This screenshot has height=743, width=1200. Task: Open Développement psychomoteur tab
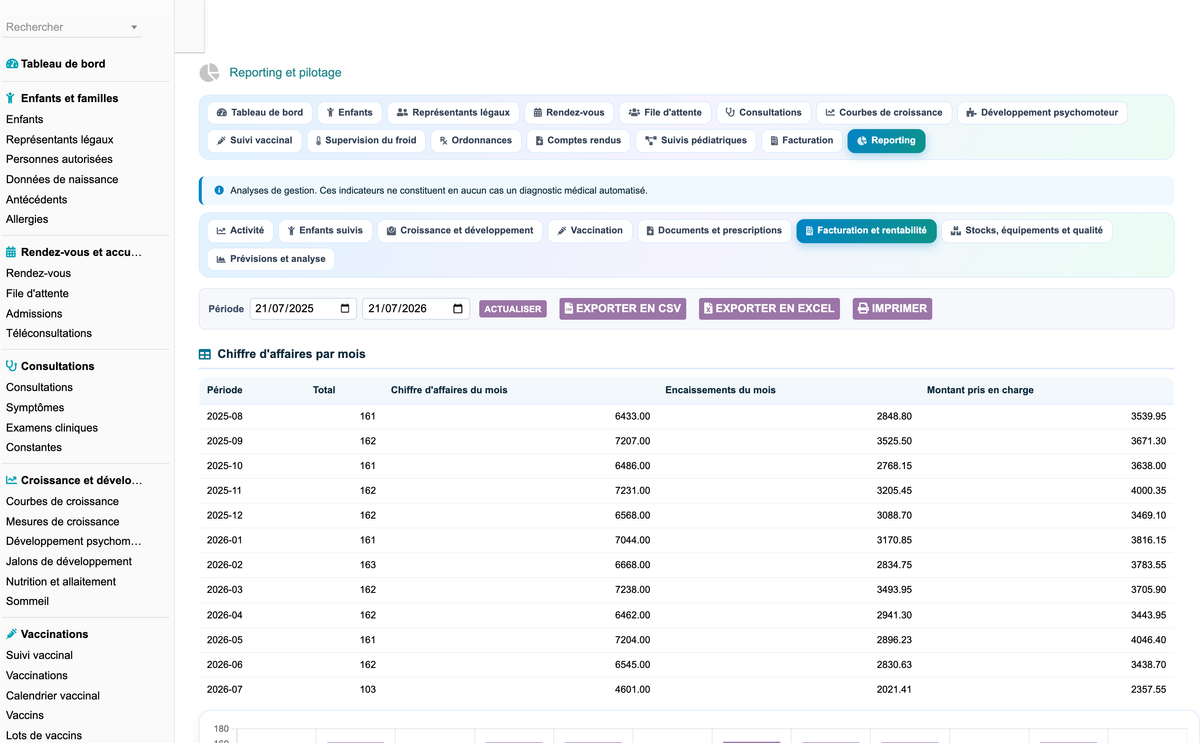tap(1042, 113)
